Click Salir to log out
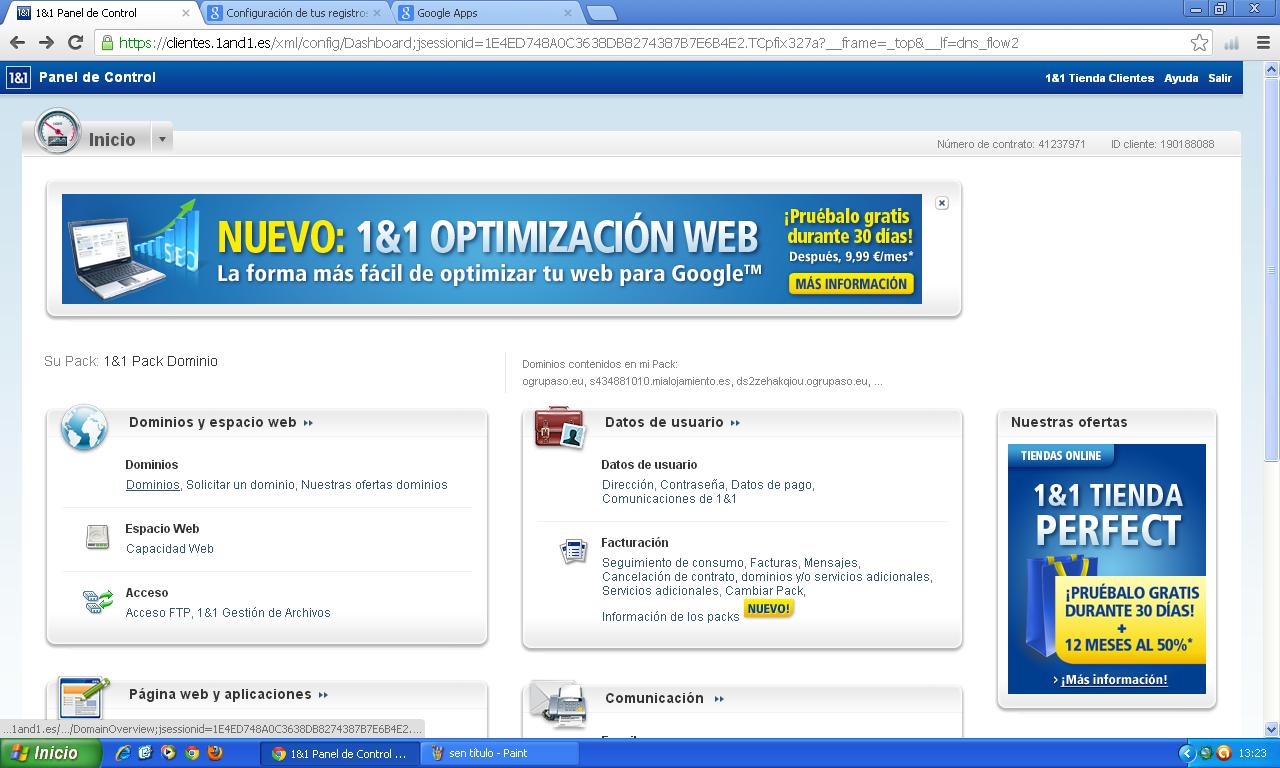This screenshot has height=768, width=1280. 1220,78
